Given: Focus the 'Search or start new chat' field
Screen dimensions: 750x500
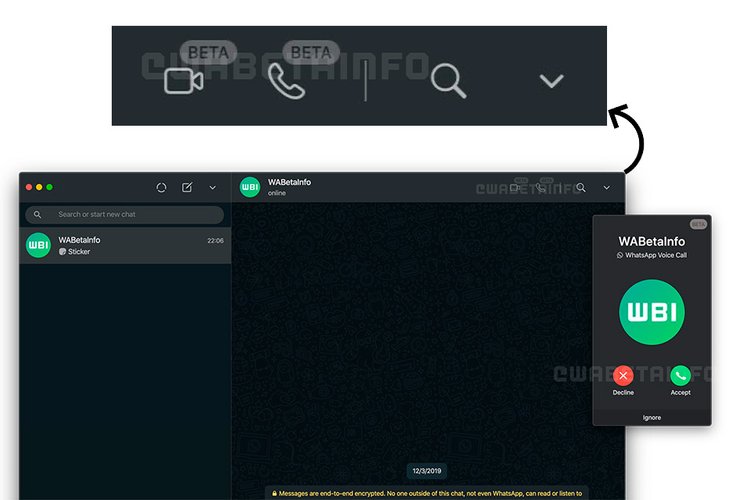Looking at the screenshot, I should [124, 214].
